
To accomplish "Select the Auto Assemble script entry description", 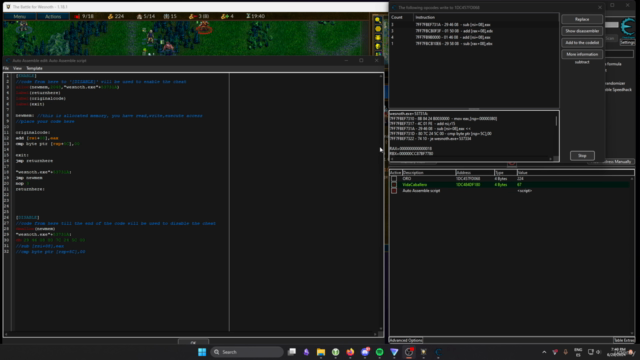I will click(421, 191).
